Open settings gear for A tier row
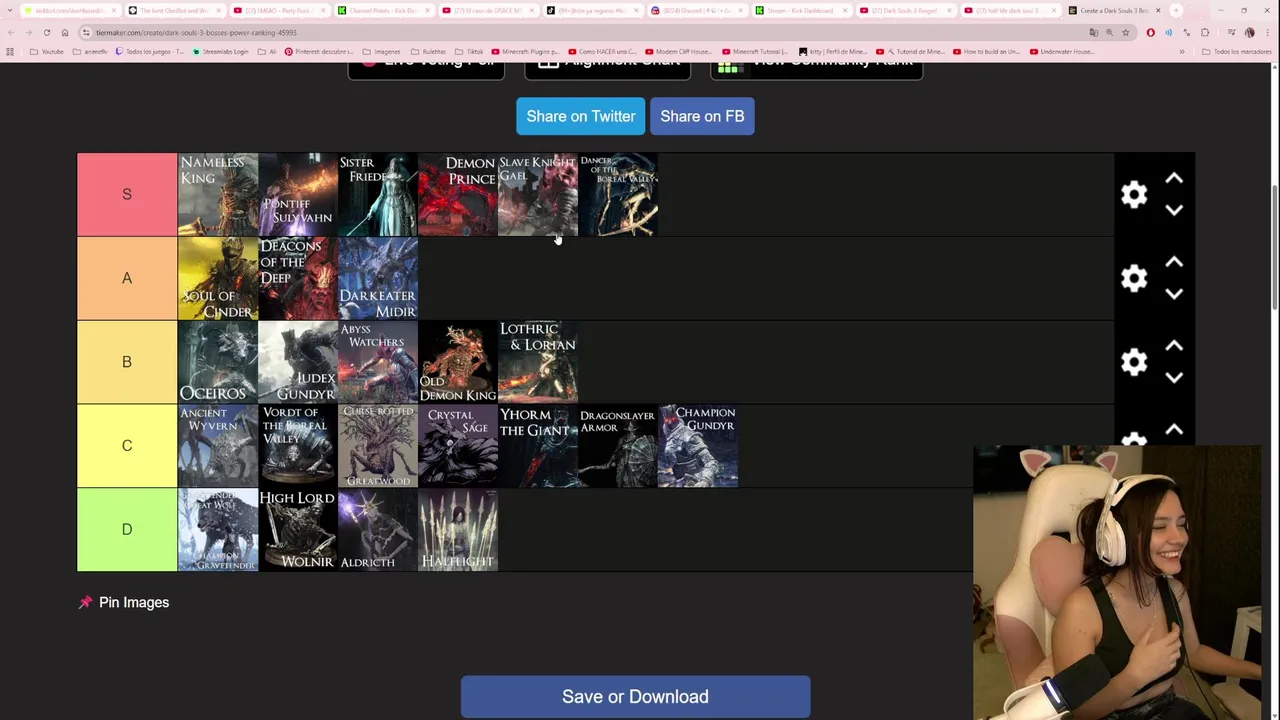1280x720 pixels. point(1134,278)
